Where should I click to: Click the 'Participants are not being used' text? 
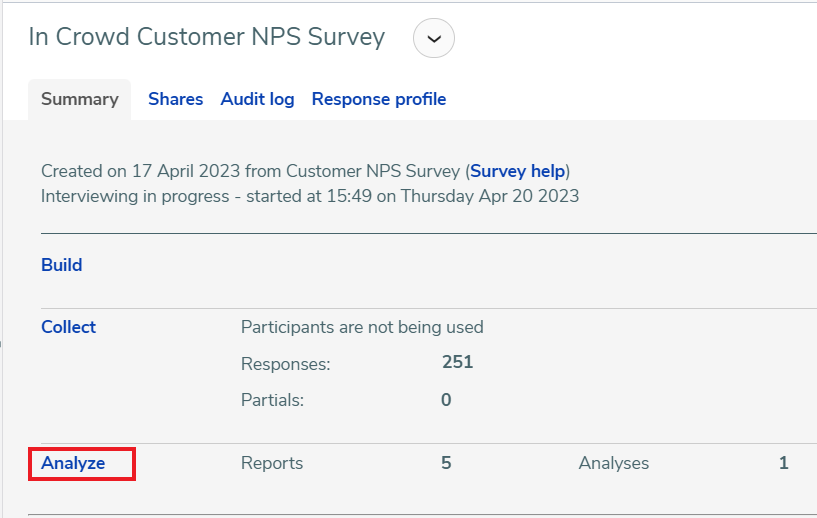coord(362,327)
